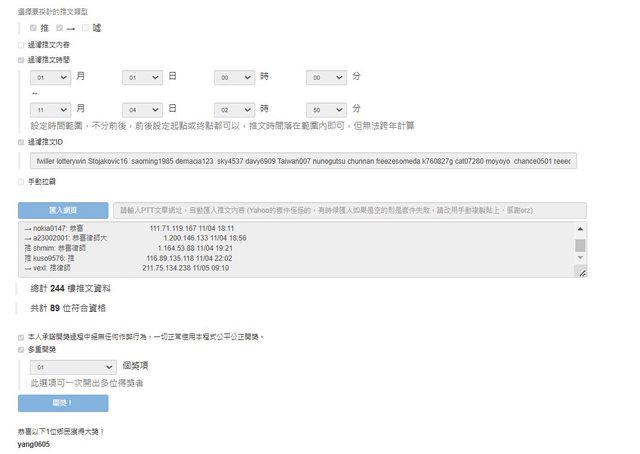640x454 pixels.
Task: Open the start minute dropdown
Action: tap(325, 77)
